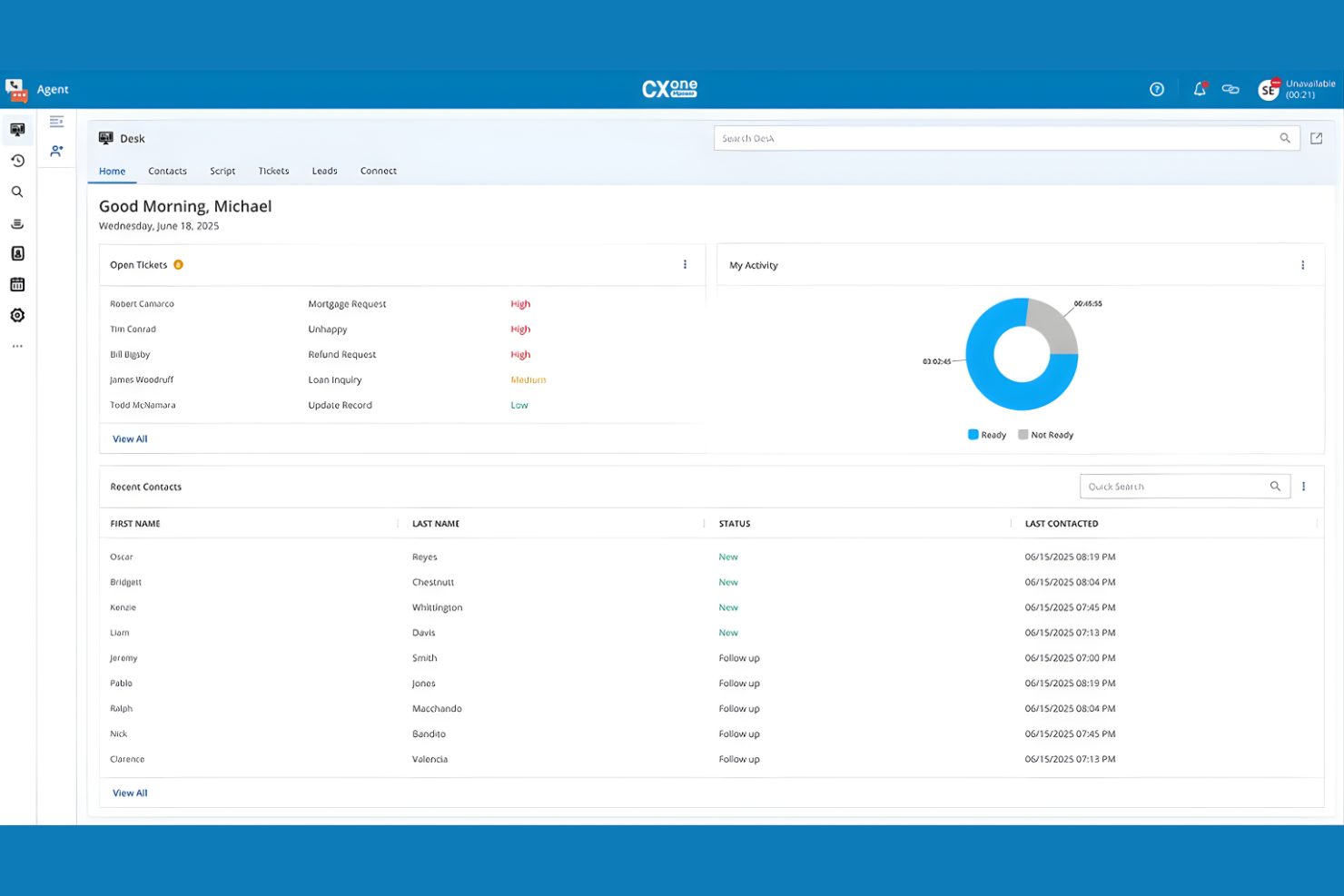The width and height of the screenshot is (1344, 896).
Task: Open the address book icon in the sidebar
Action: click(16, 253)
